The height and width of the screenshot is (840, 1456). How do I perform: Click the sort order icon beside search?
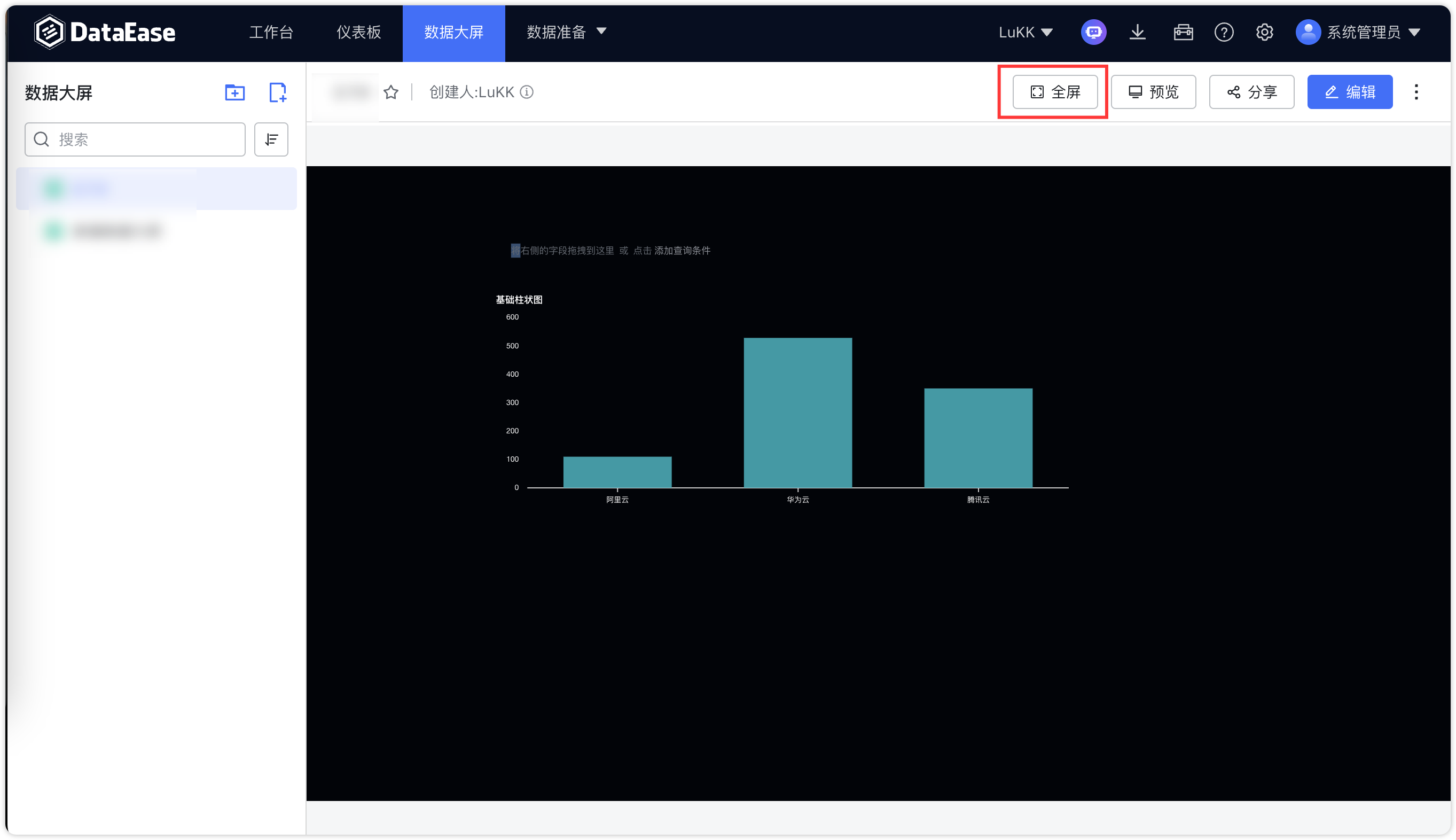270,139
